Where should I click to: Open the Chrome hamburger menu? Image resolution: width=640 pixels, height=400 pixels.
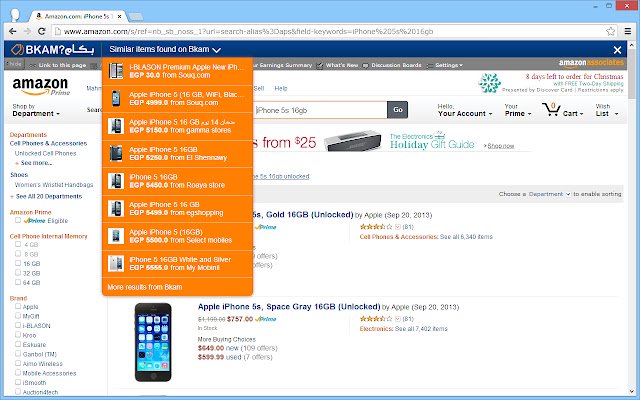click(x=628, y=31)
